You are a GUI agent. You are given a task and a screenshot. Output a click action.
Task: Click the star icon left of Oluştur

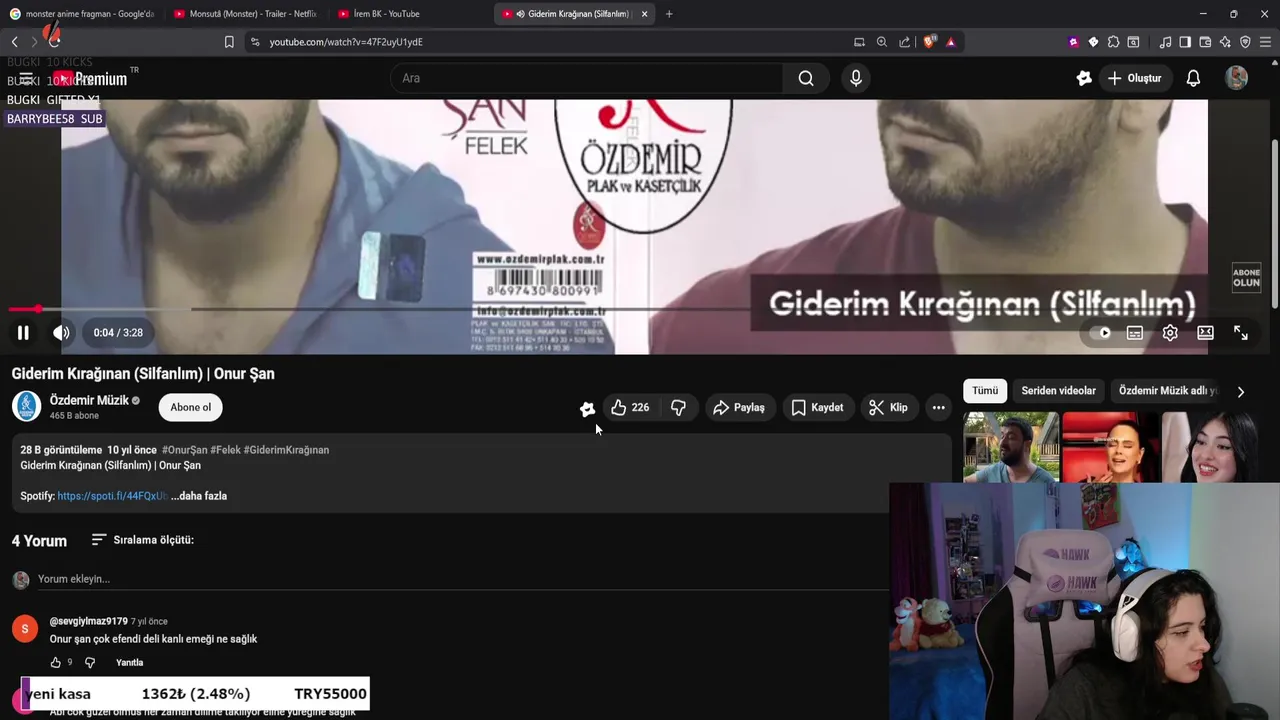[x=1084, y=78]
